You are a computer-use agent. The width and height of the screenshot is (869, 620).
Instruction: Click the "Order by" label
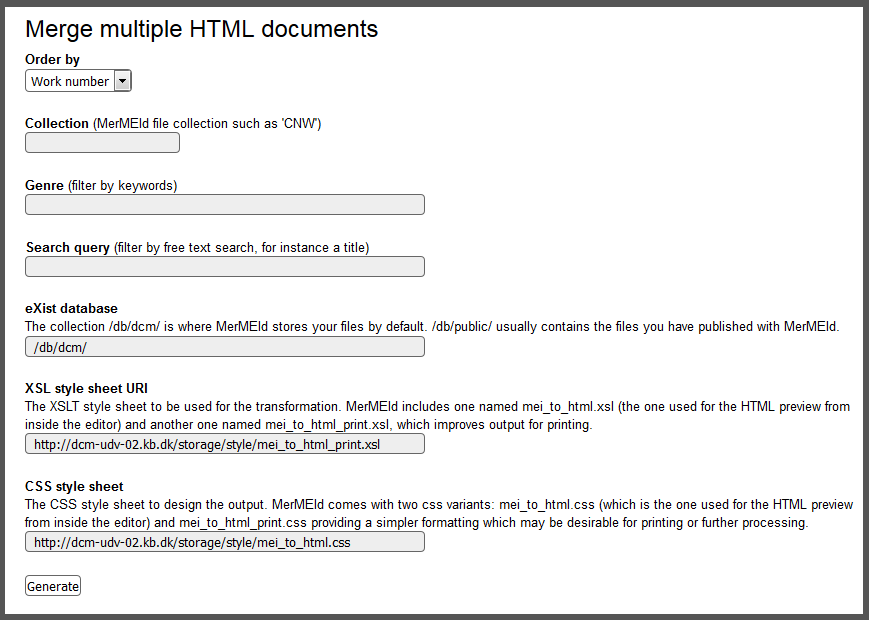52,60
